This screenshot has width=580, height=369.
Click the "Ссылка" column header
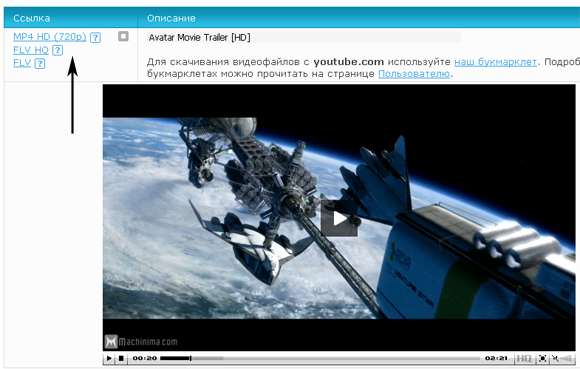click(x=32, y=18)
